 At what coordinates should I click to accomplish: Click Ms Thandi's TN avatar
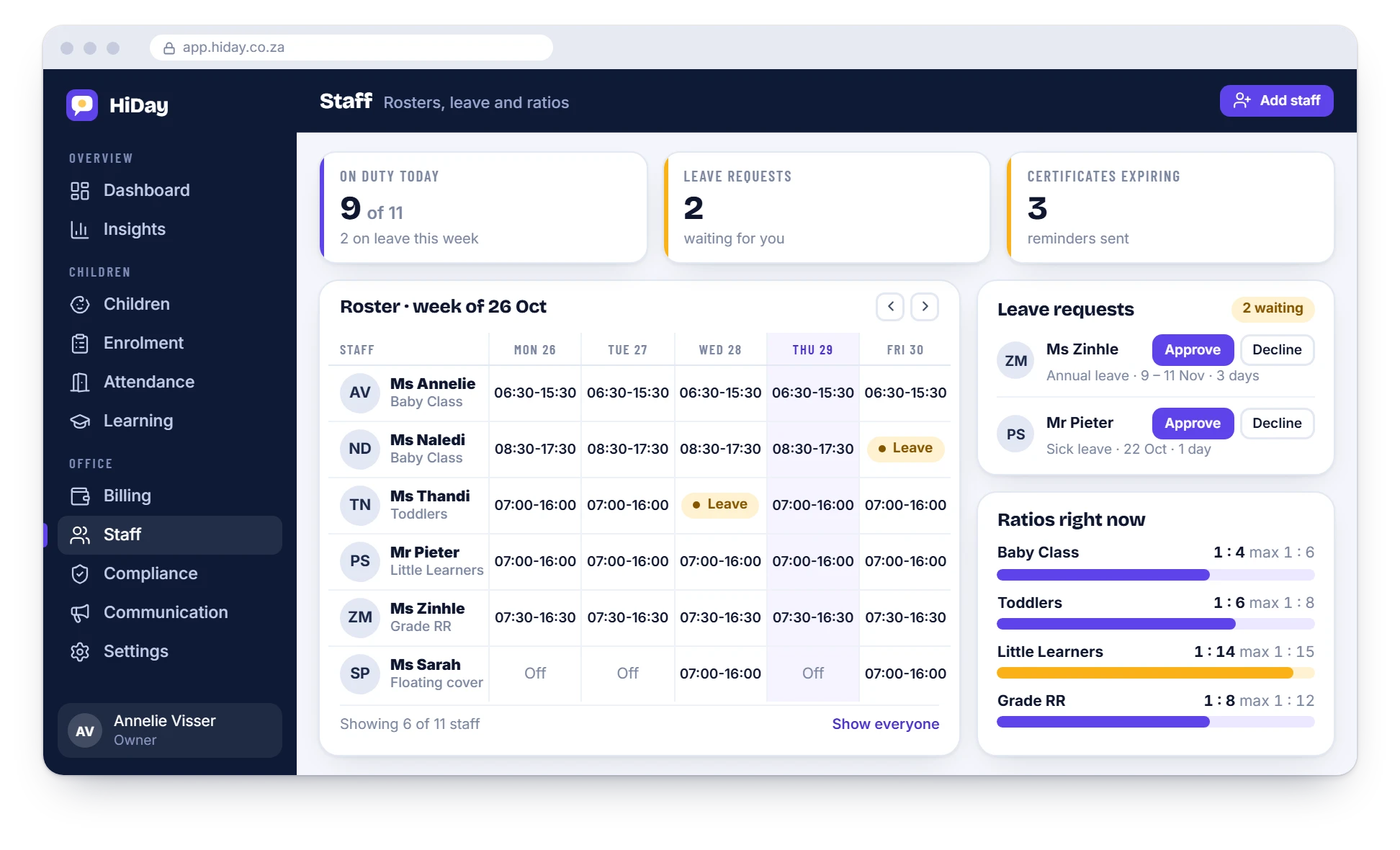[x=360, y=505]
